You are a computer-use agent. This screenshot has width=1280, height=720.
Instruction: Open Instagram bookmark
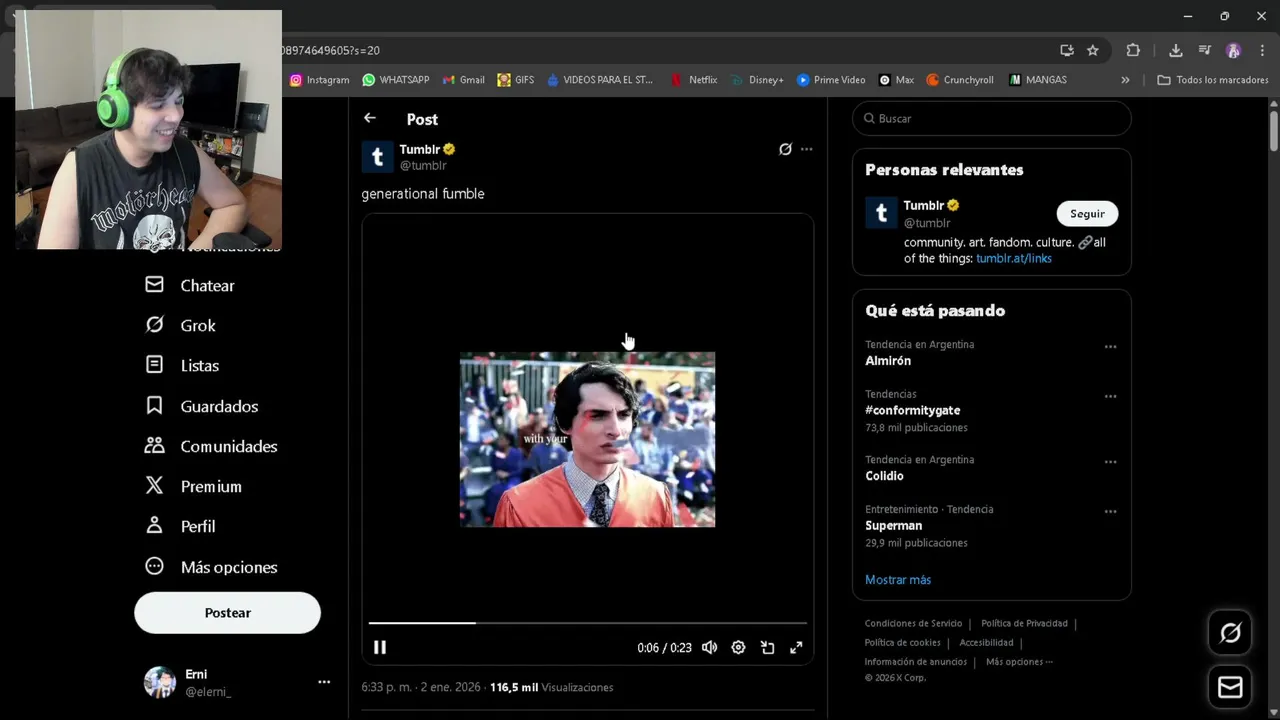319,80
